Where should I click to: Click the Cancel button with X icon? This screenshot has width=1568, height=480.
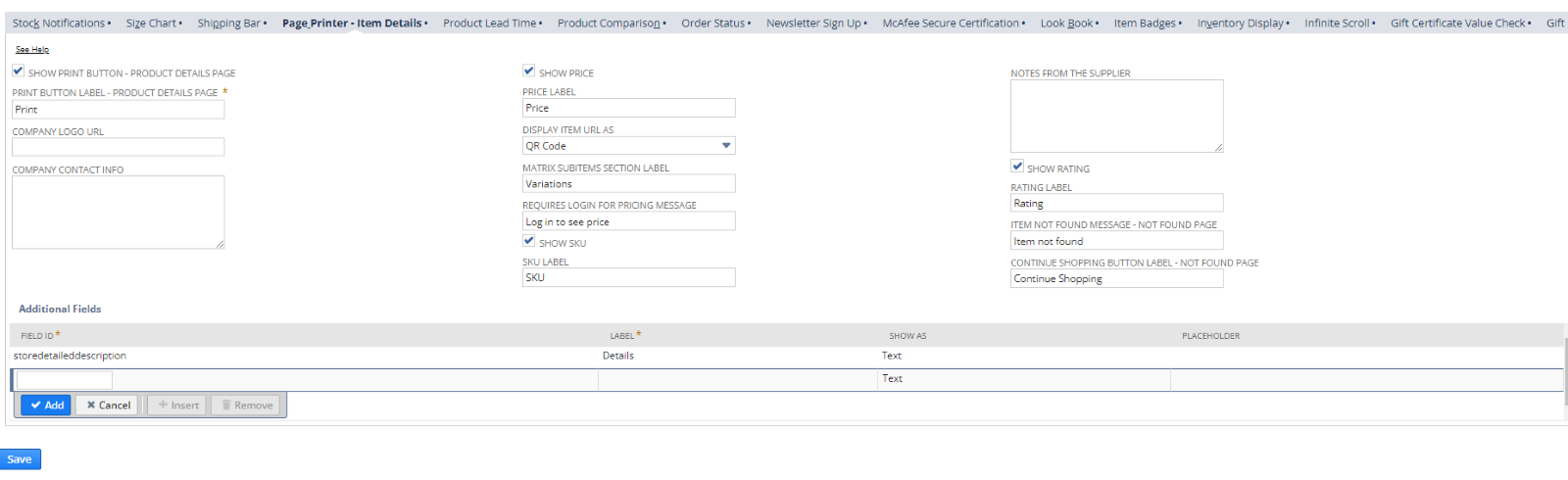pyautogui.click(x=108, y=405)
